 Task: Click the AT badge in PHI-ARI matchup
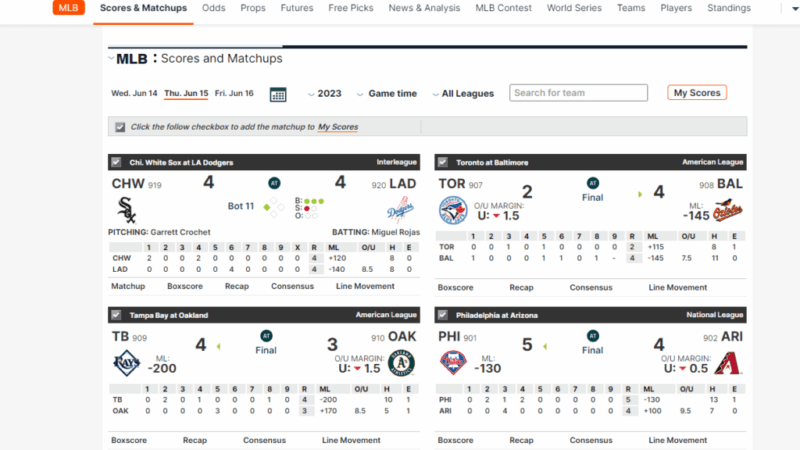(592, 336)
